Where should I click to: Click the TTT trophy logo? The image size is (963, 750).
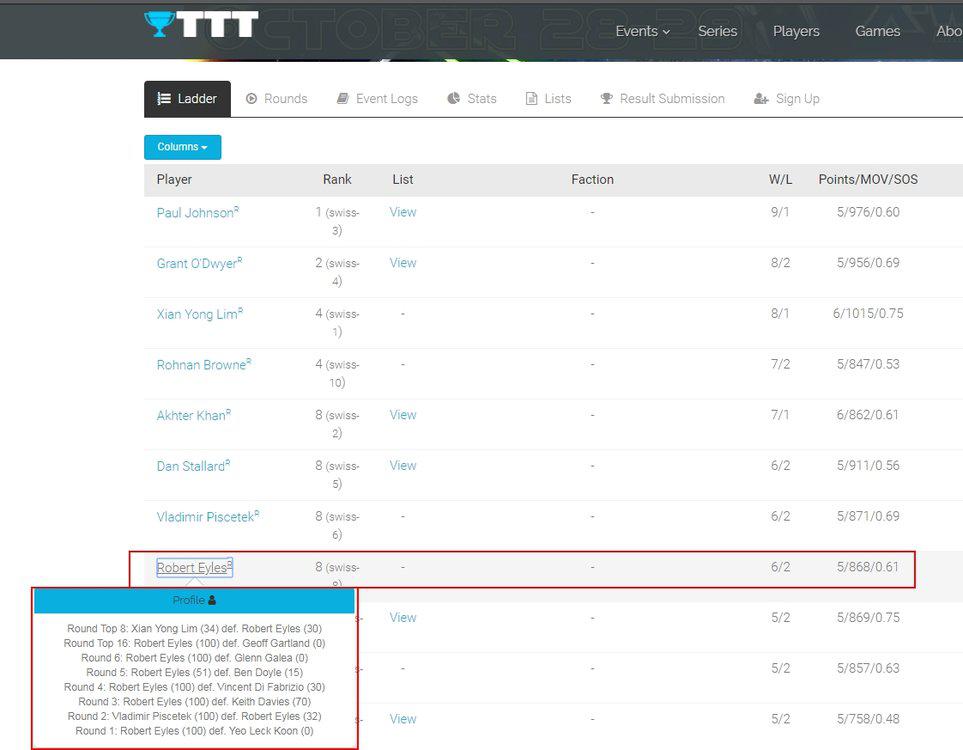click(201, 25)
